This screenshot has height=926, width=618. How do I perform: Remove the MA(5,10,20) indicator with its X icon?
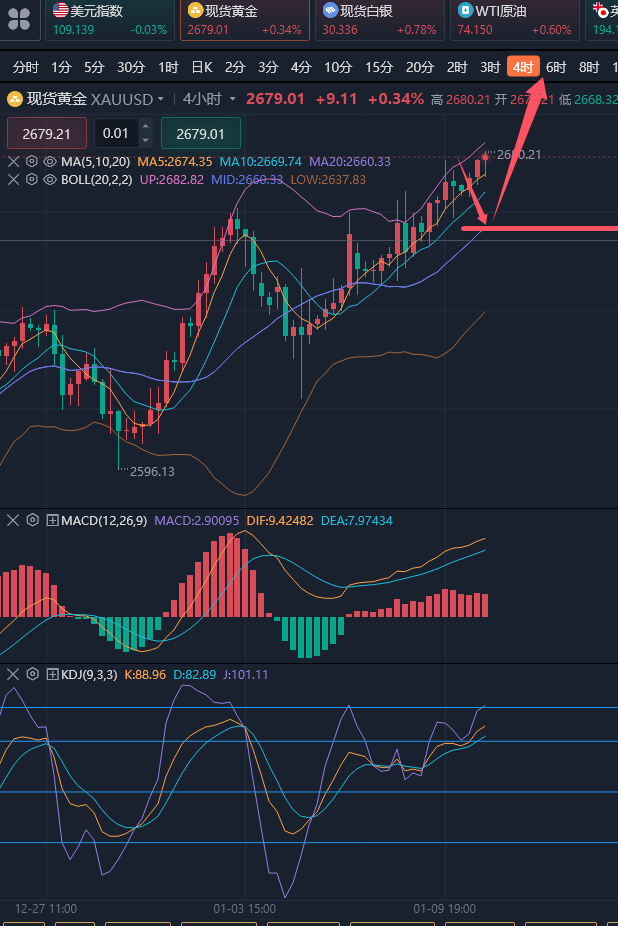point(13,161)
